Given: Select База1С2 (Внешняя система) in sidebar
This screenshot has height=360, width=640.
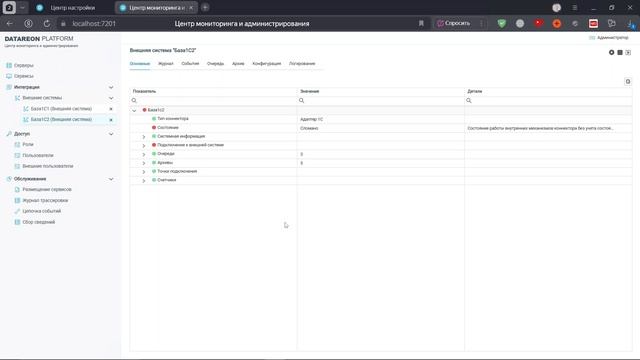Looking at the screenshot, I should [61, 120].
